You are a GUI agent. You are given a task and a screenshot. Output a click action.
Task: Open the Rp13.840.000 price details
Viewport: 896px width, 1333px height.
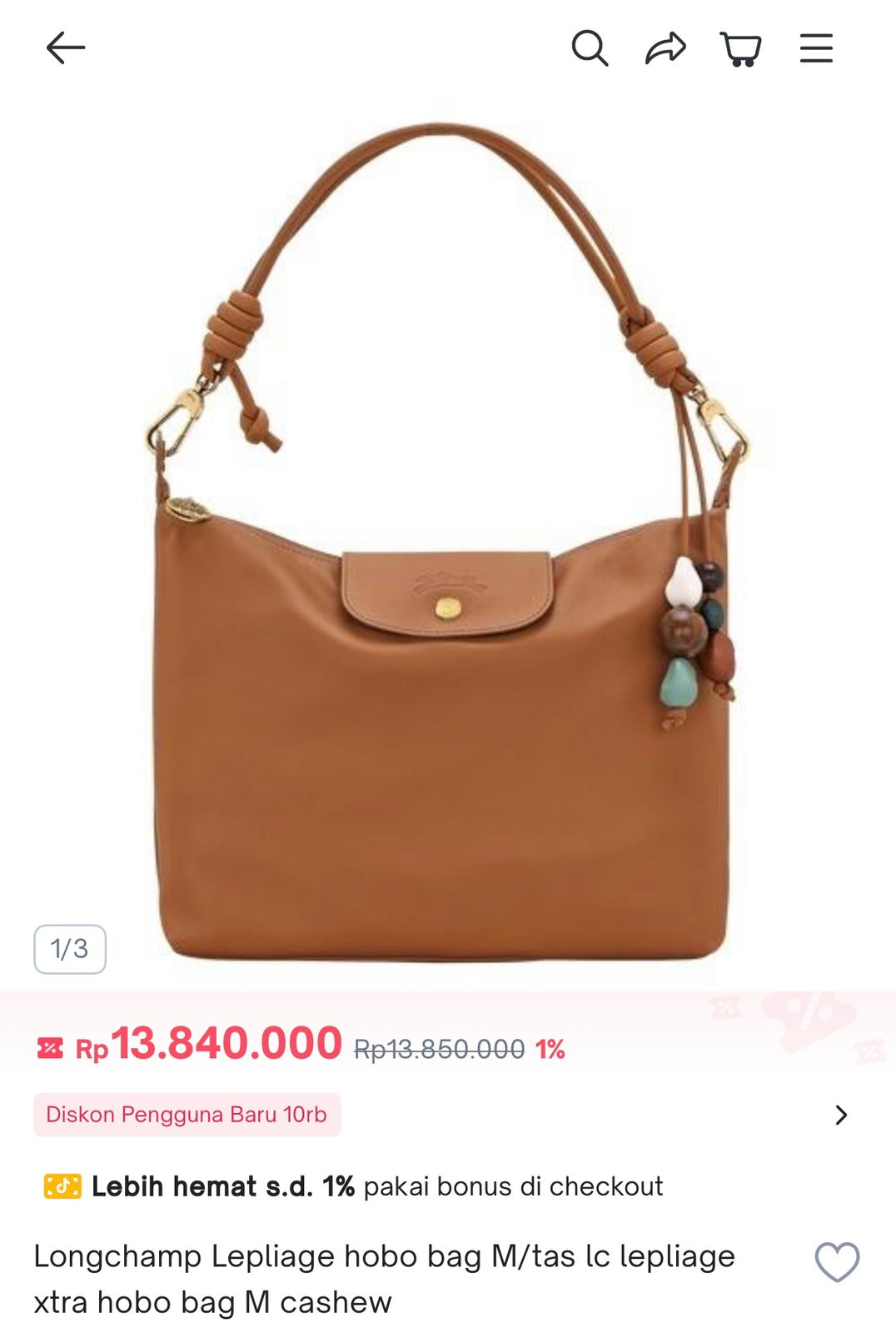coord(208,1045)
